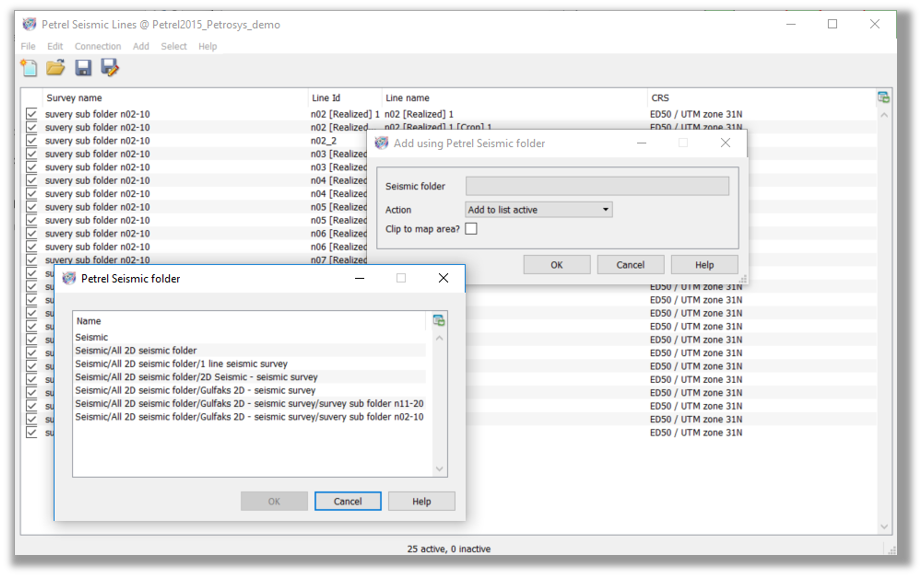Click column options icon in Petrel Seismic folder list
923x577 pixels.
[x=438, y=320]
